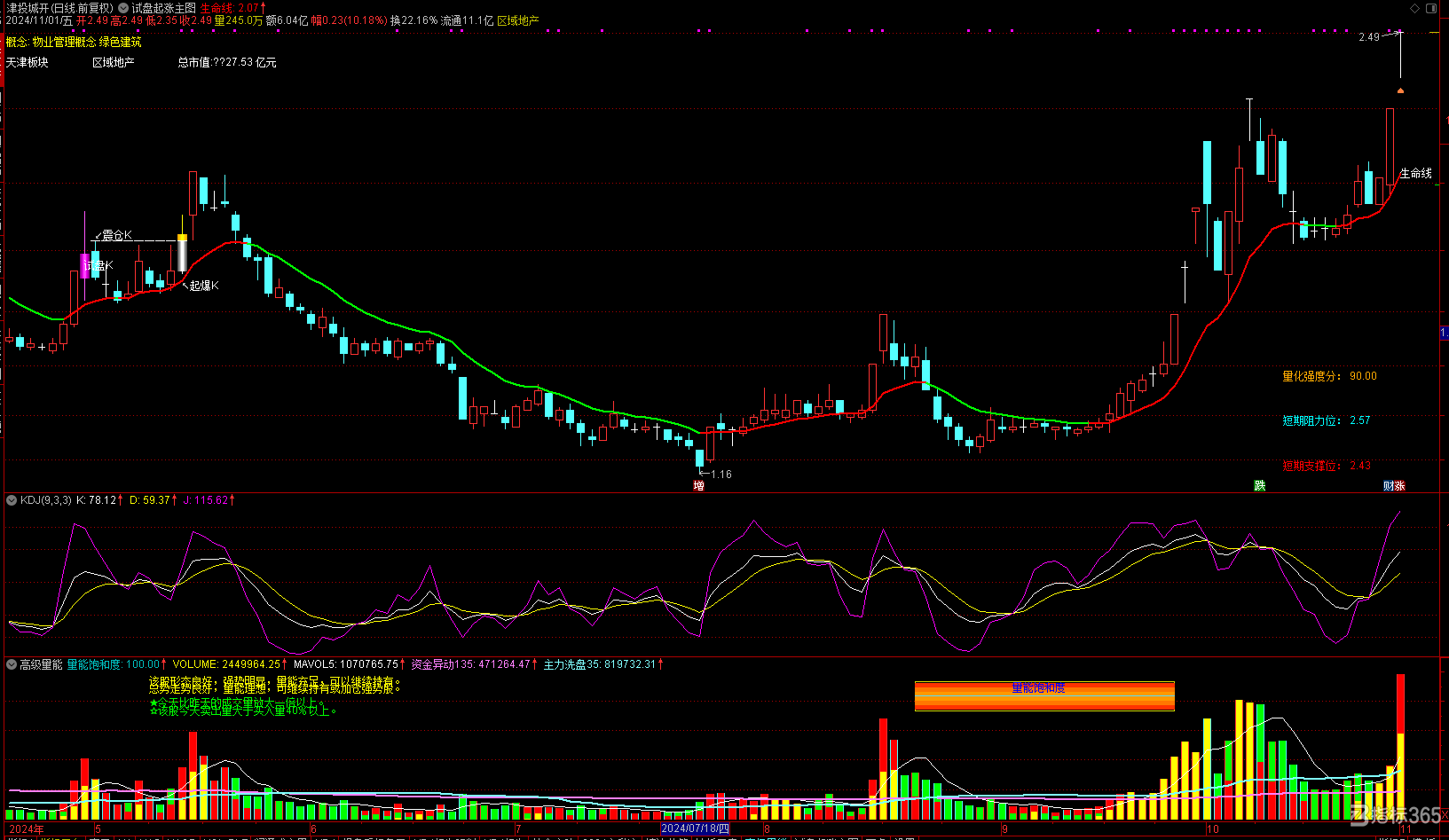The image size is (1449, 840).
Task: Click the 2.49 high price label
Action: [x=1369, y=37]
